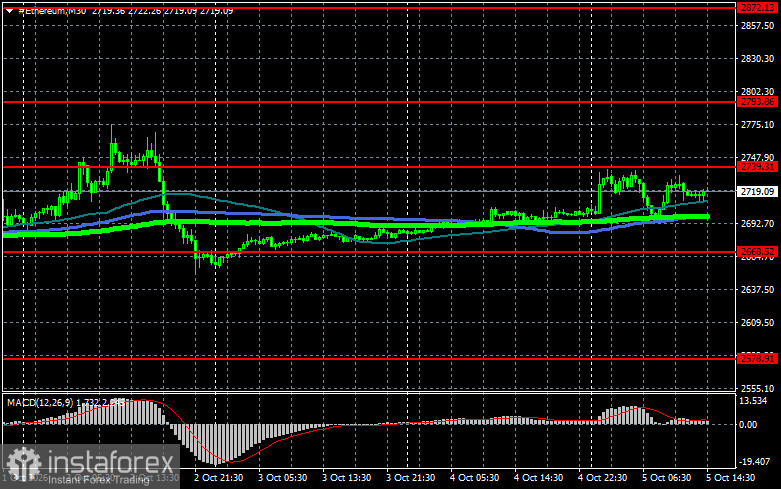The width and height of the screenshot is (781, 489).
Task: Click the 2857.50 price scale value
Action: (x=757, y=25)
